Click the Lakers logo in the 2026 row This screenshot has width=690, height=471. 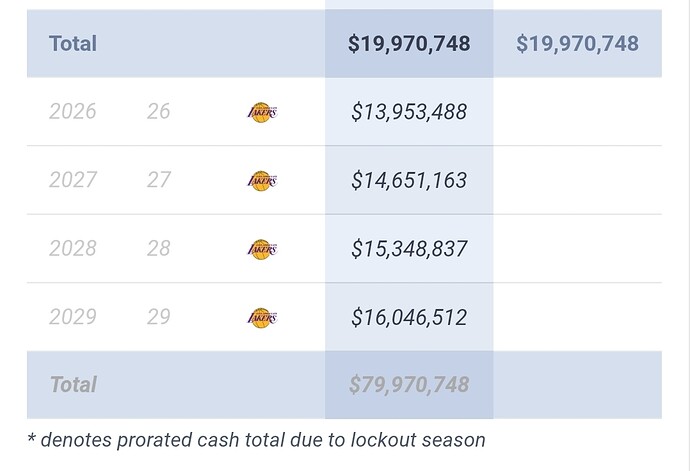click(x=262, y=112)
